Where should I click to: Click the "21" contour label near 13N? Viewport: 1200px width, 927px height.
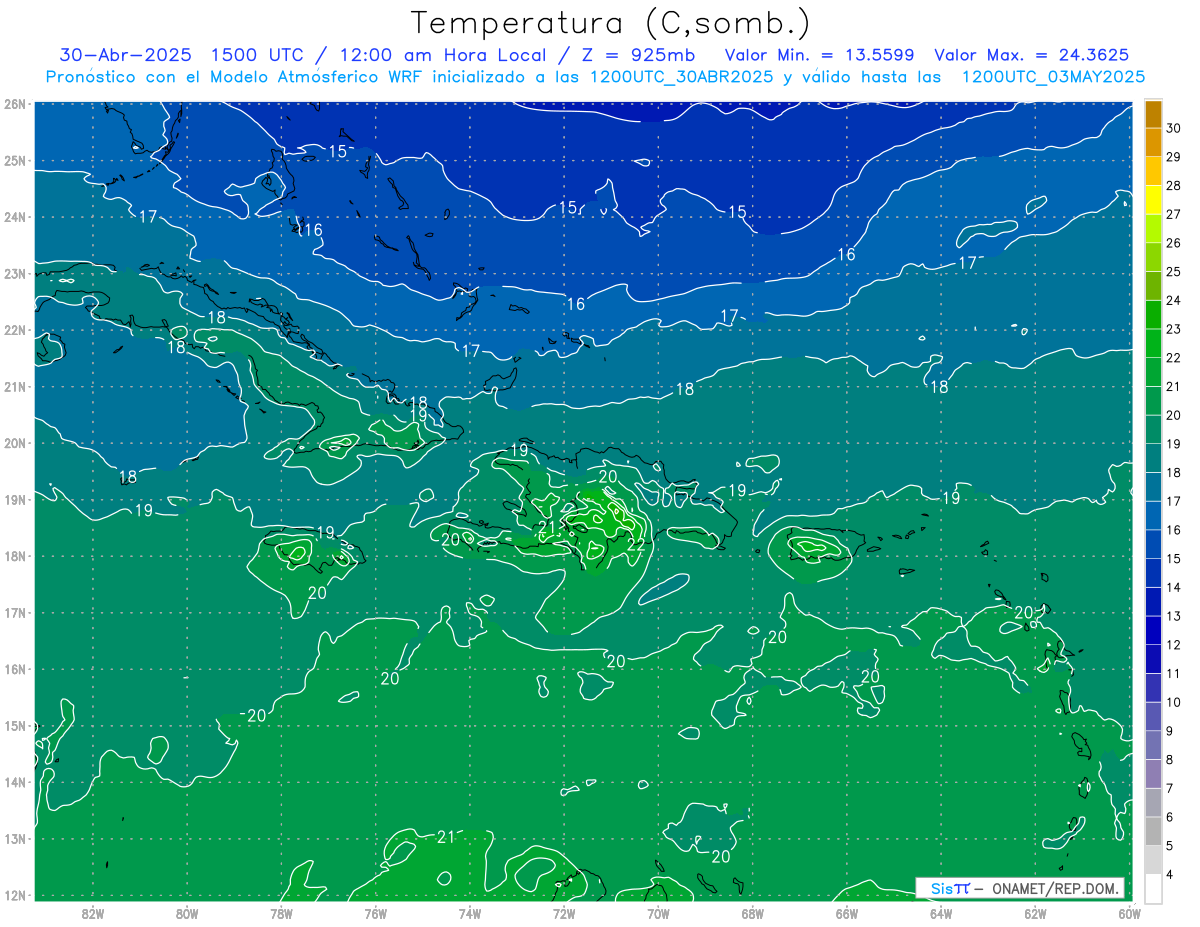pyautogui.click(x=446, y=836)
